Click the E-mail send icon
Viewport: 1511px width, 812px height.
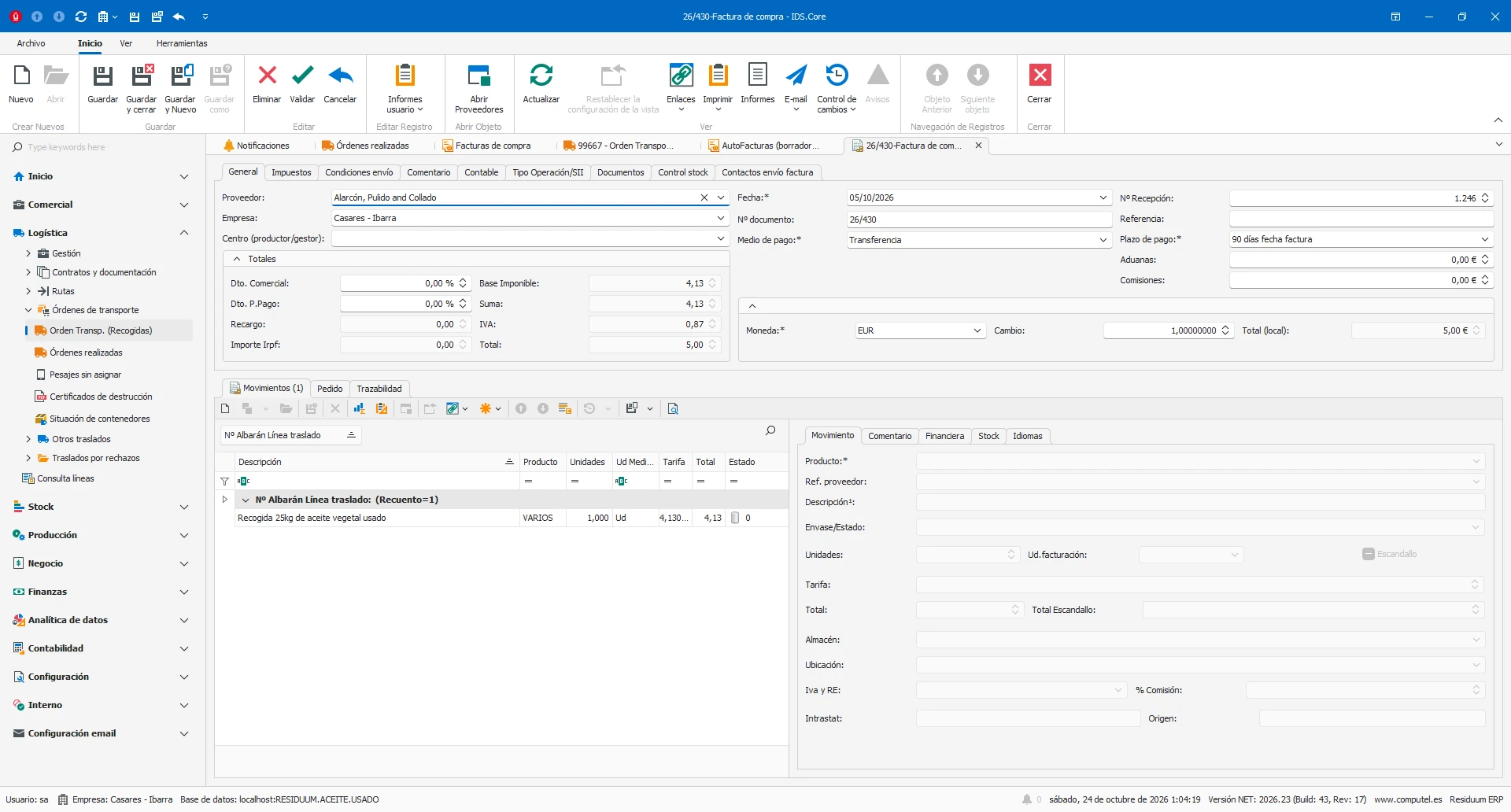point(796,76)
